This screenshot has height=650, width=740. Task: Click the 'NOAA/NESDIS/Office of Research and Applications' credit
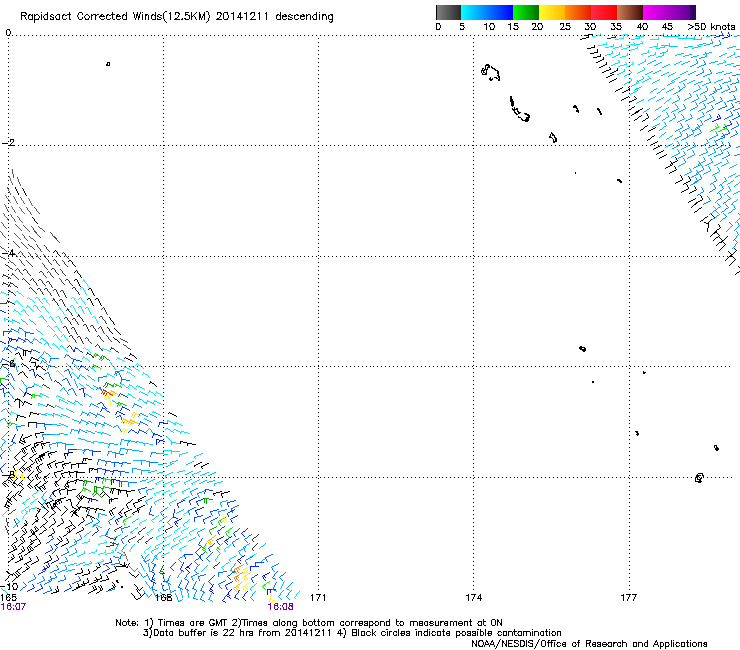coord(589,644)
